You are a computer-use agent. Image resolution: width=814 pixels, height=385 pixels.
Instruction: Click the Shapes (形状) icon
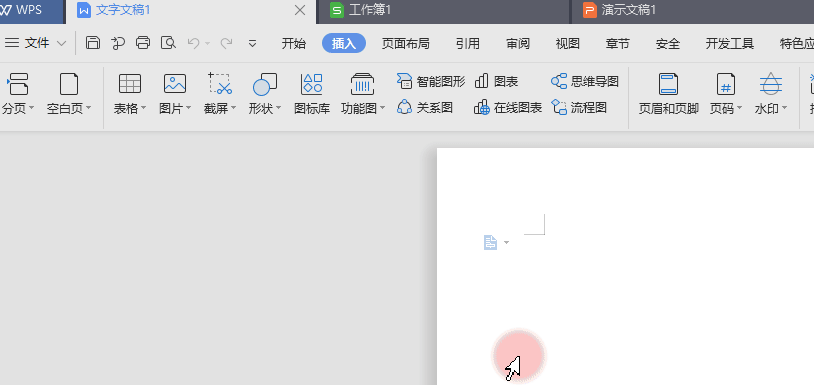265,84
